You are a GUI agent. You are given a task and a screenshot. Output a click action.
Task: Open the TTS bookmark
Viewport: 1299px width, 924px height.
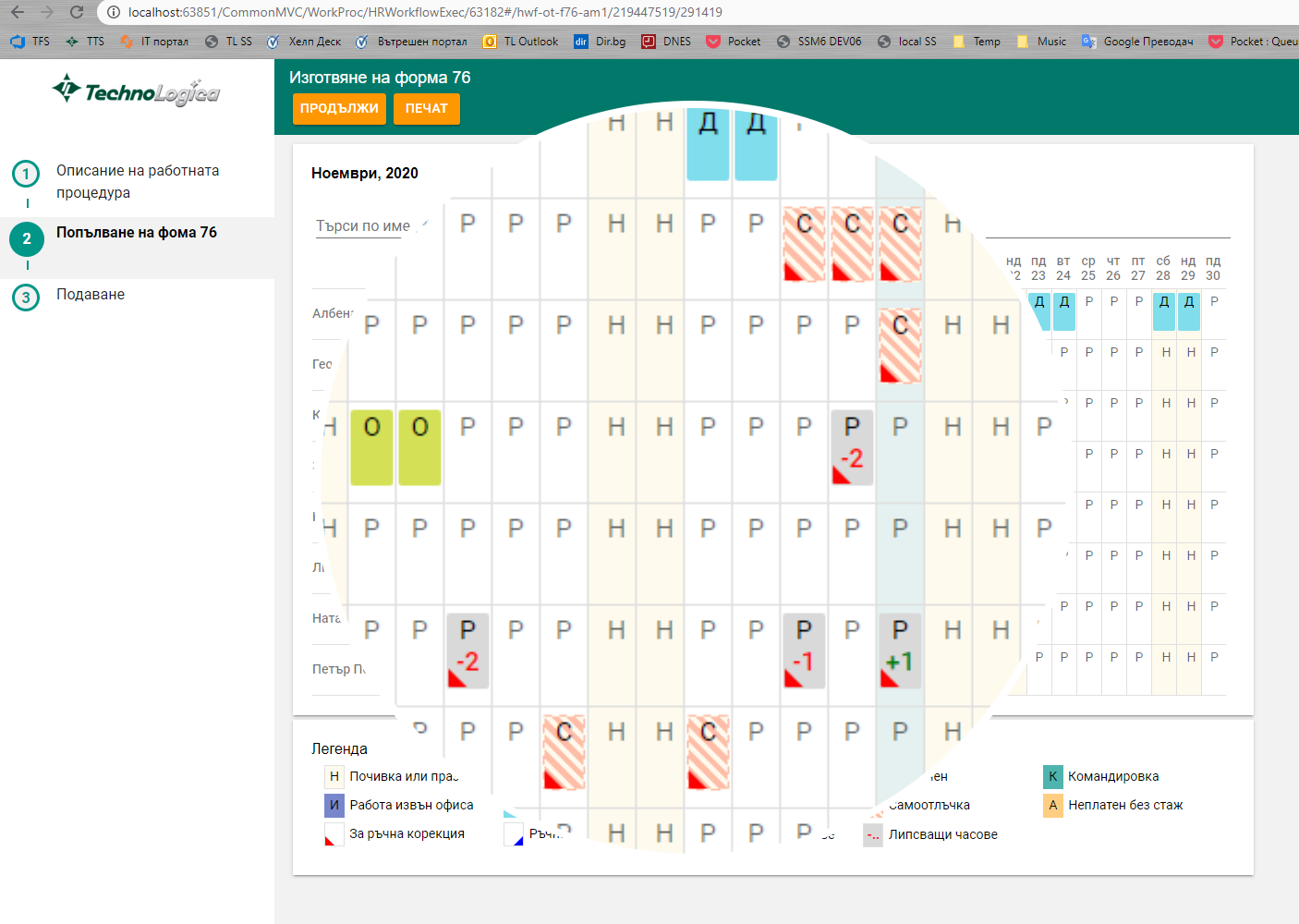(x=85, y=42)
